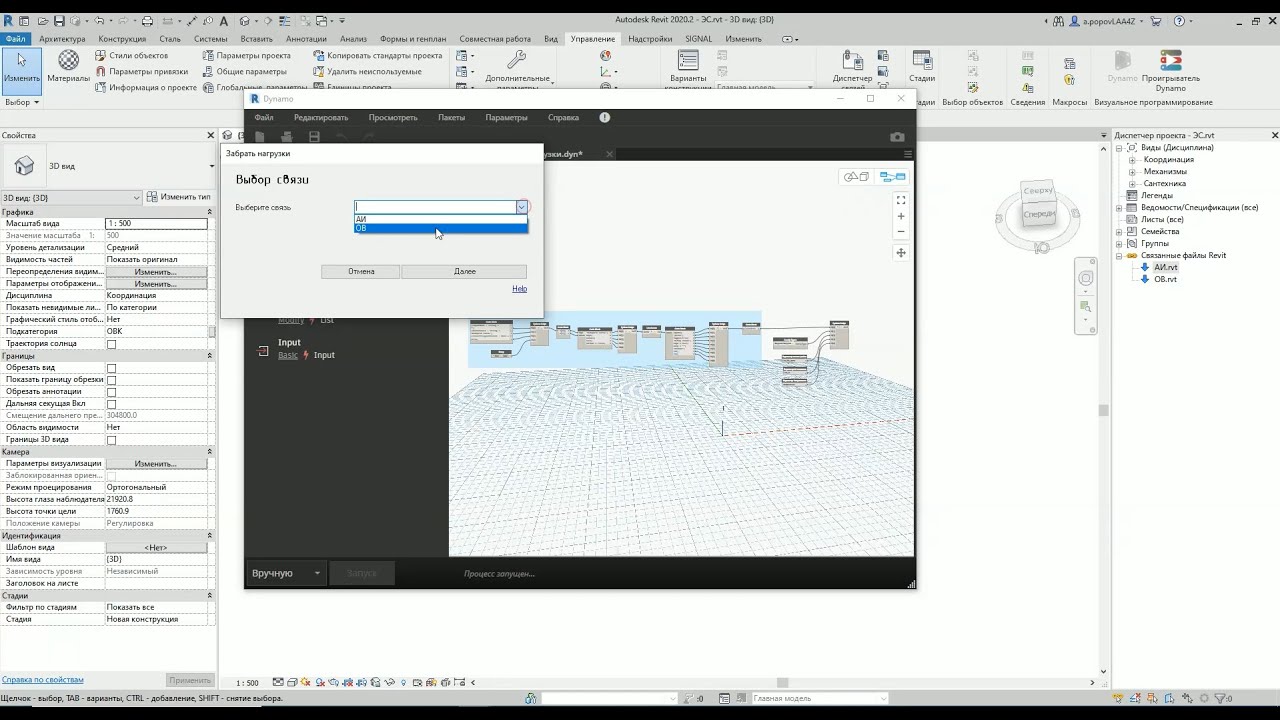This screenshot has width=1280, height=720.
Task: Click the save icon in Revit quick access toolbar
Action: point(59,21)
